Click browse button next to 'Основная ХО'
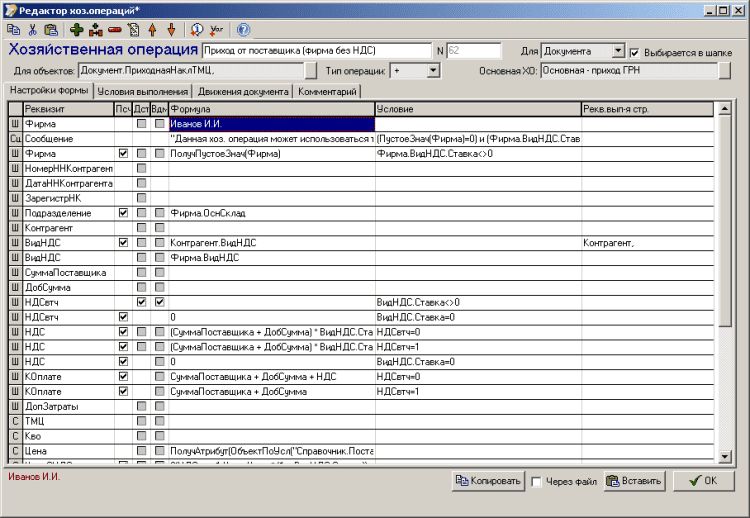This screenshot has height=518, width=750. click(725, 71)
